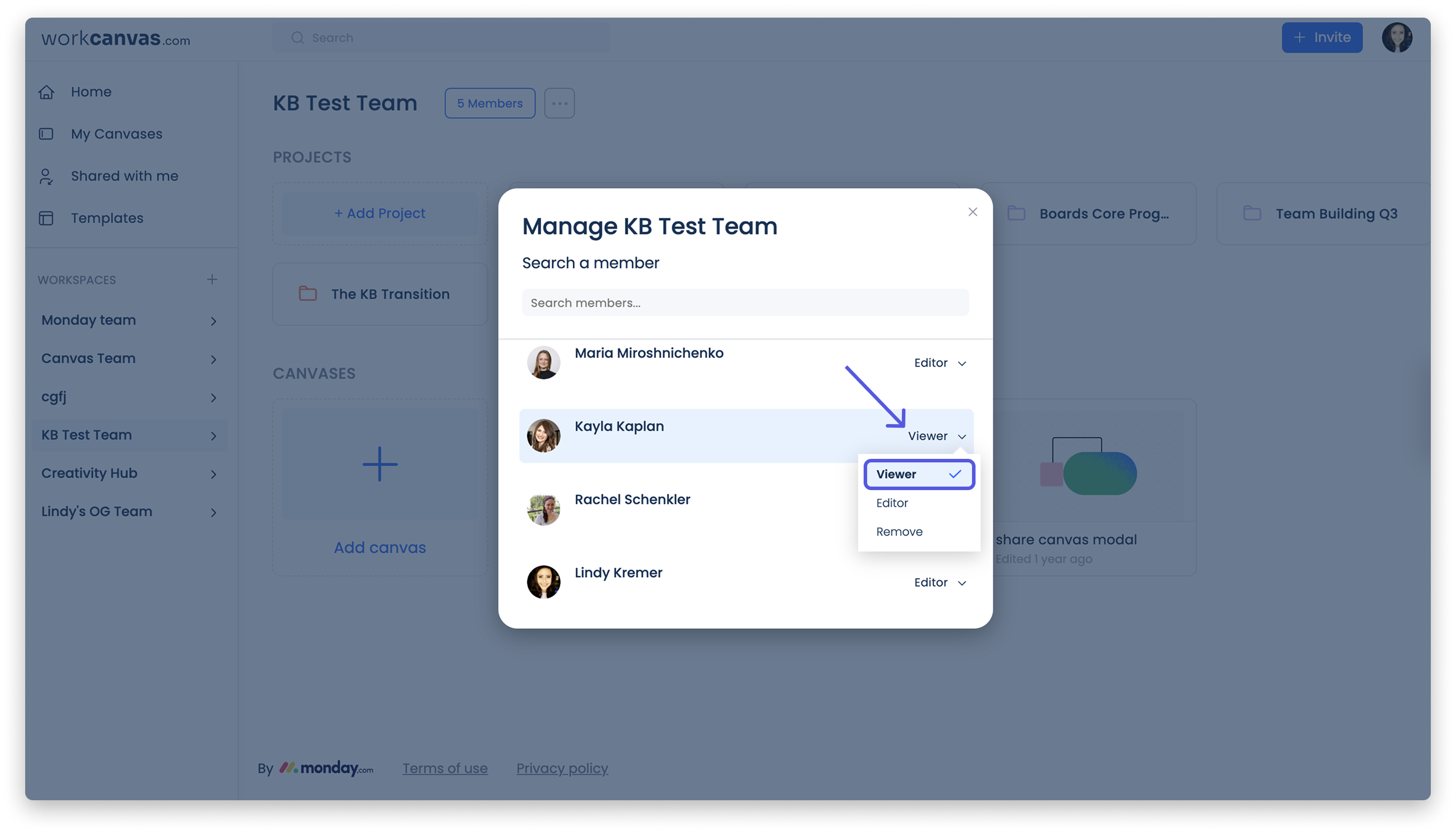Click the large plus icon to add canvas
The image size is (1456, 833).
(x=380, y=463)
